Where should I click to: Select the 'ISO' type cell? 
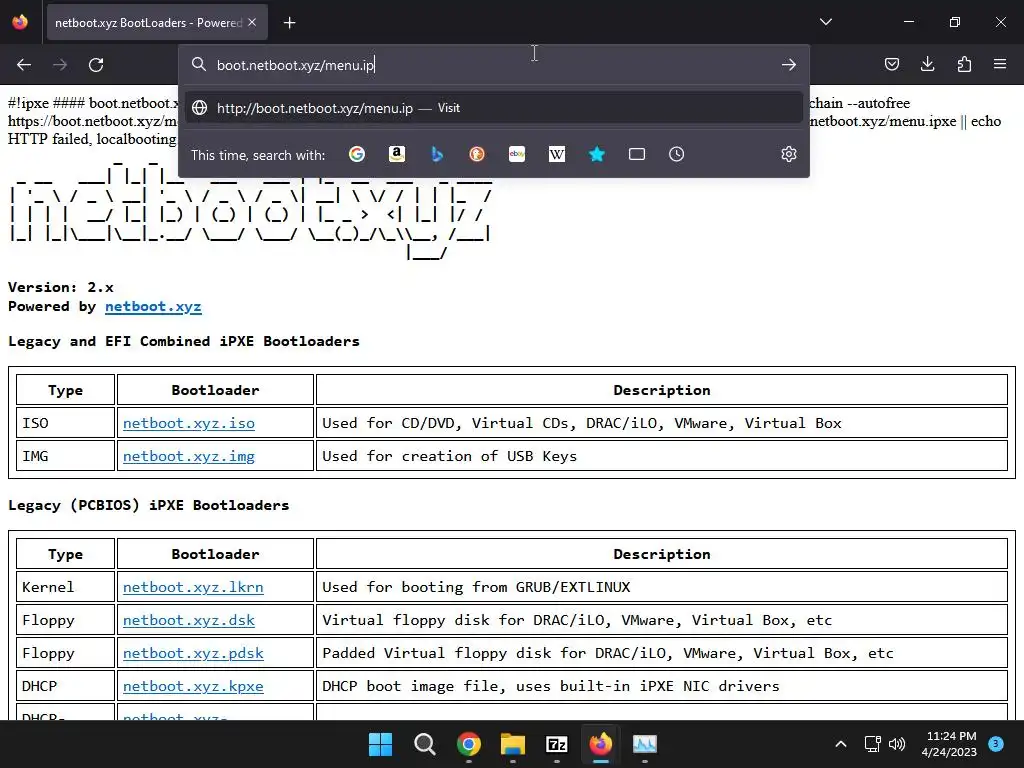tap(65, 423)
